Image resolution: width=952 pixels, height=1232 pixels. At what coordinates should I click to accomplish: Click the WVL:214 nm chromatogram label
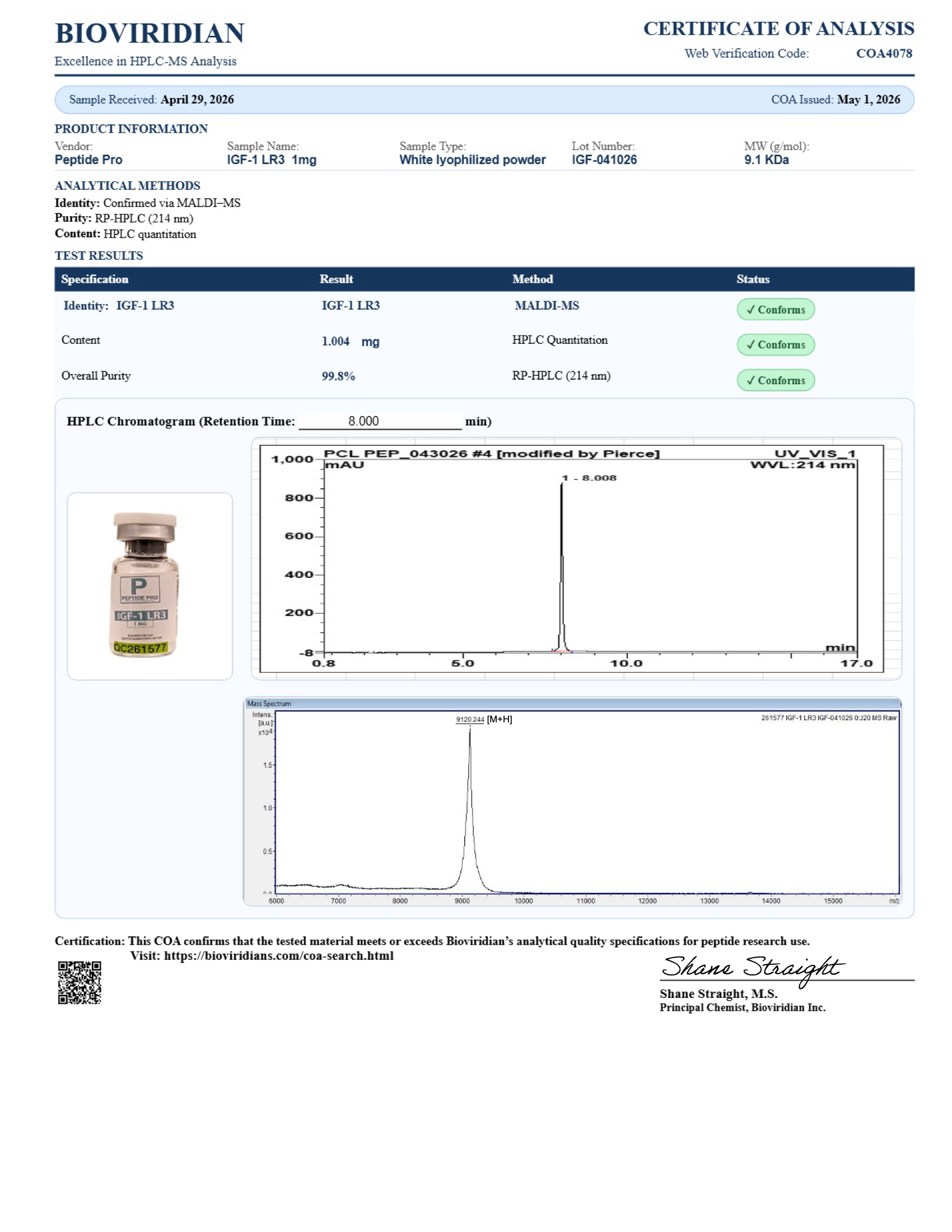[802, 465]
